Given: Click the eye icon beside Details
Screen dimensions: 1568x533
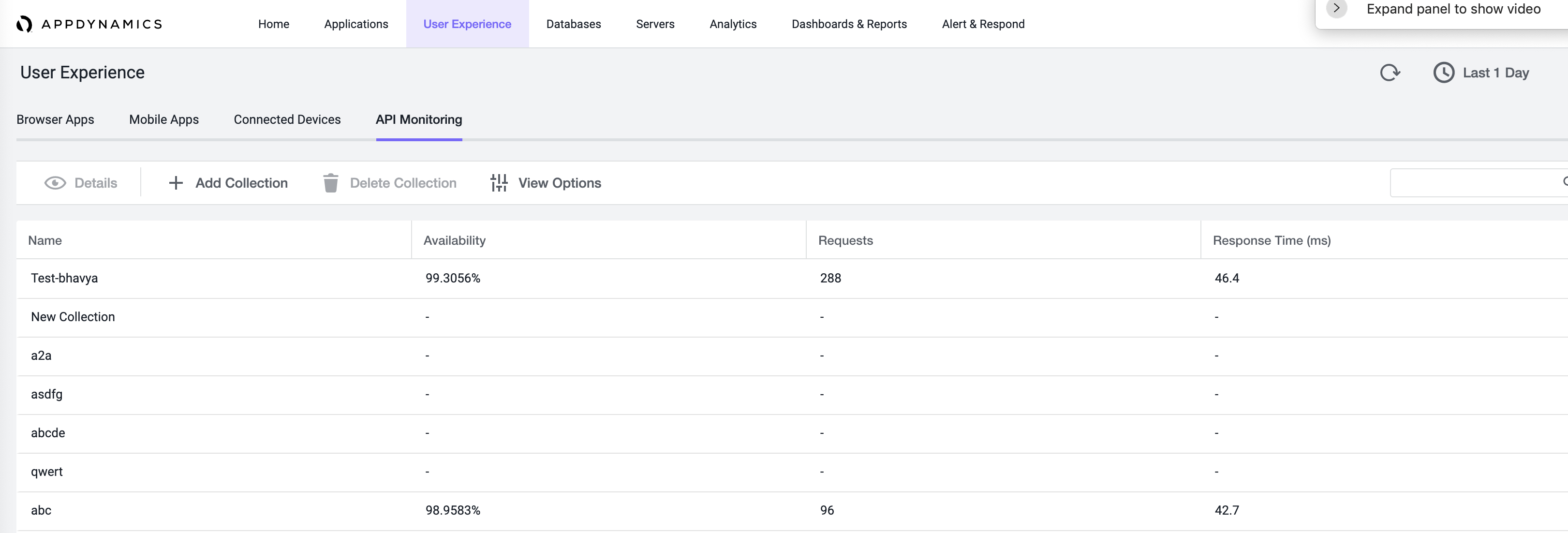Looking at the screenshot, I should click(x=55, y=183).
